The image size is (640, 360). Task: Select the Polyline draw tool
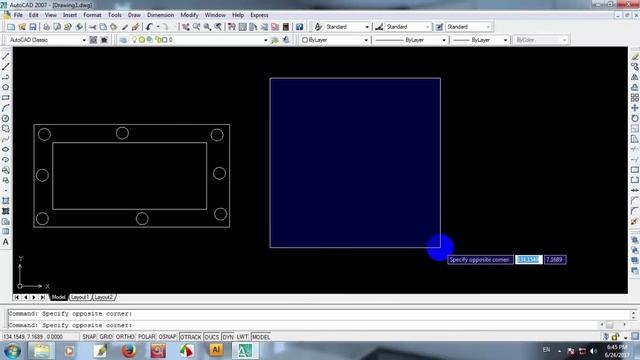pos(6,77)
